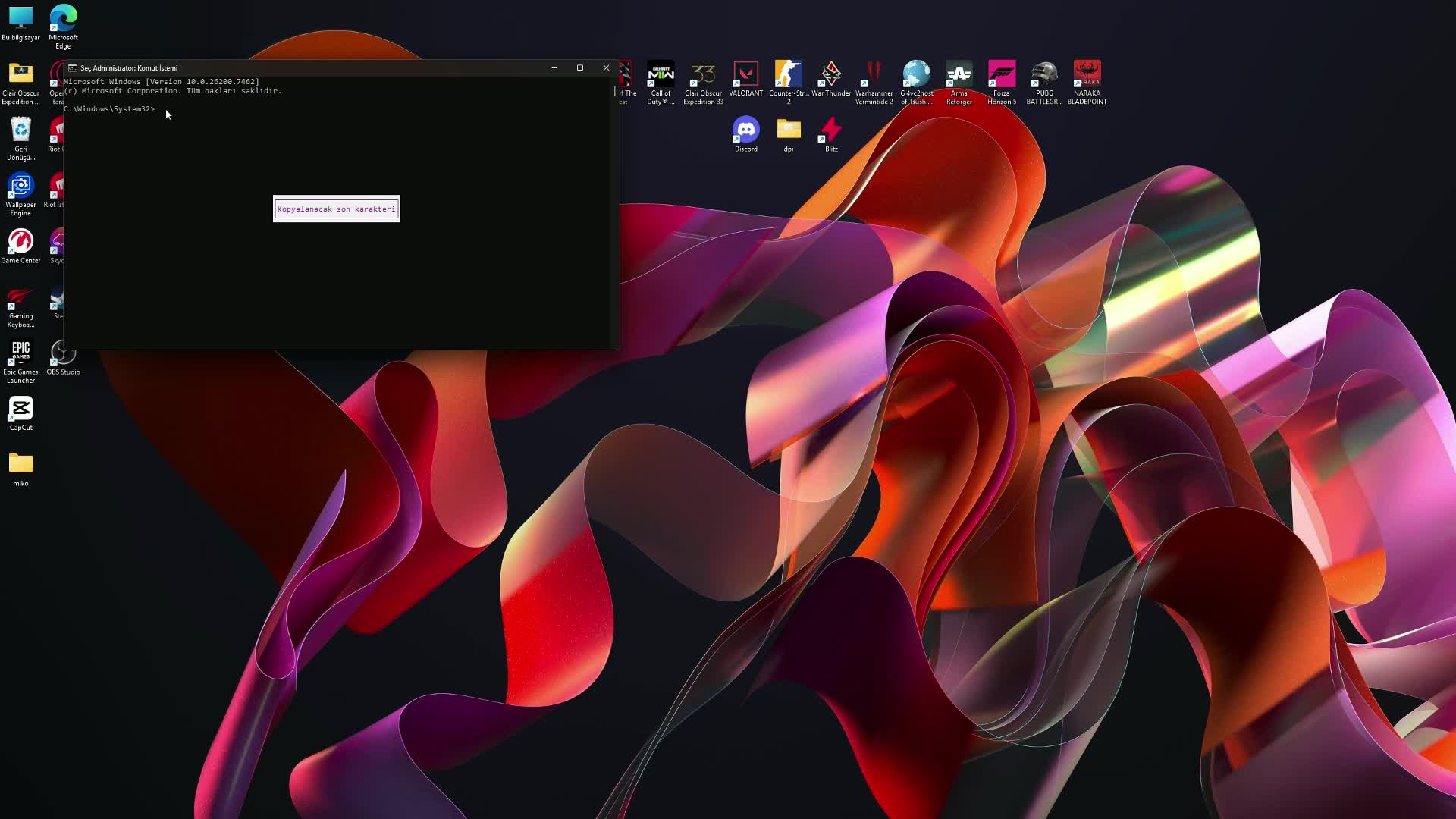The image size is (1456, 819).
Task: Launch the OBS Studio desktop shortcut
Action: tap(63, 353)
